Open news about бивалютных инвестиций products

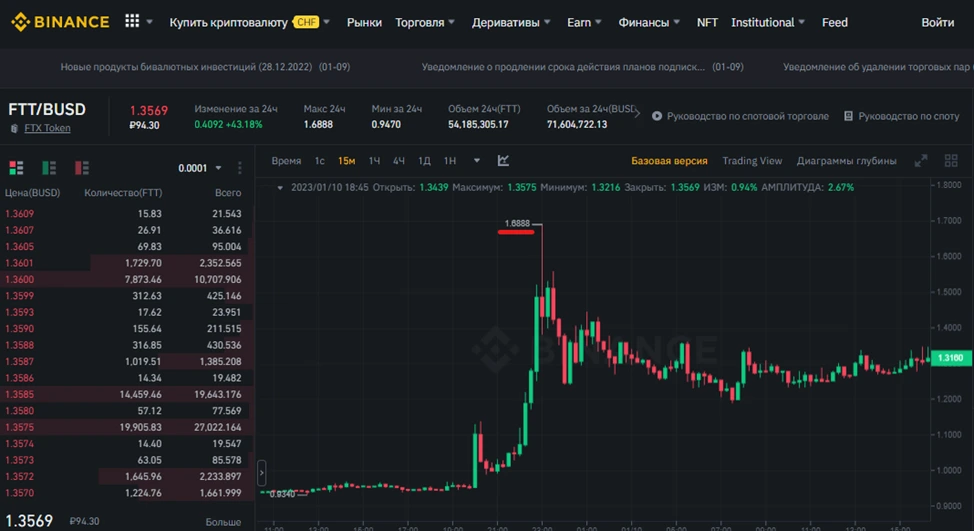[205, 66]
